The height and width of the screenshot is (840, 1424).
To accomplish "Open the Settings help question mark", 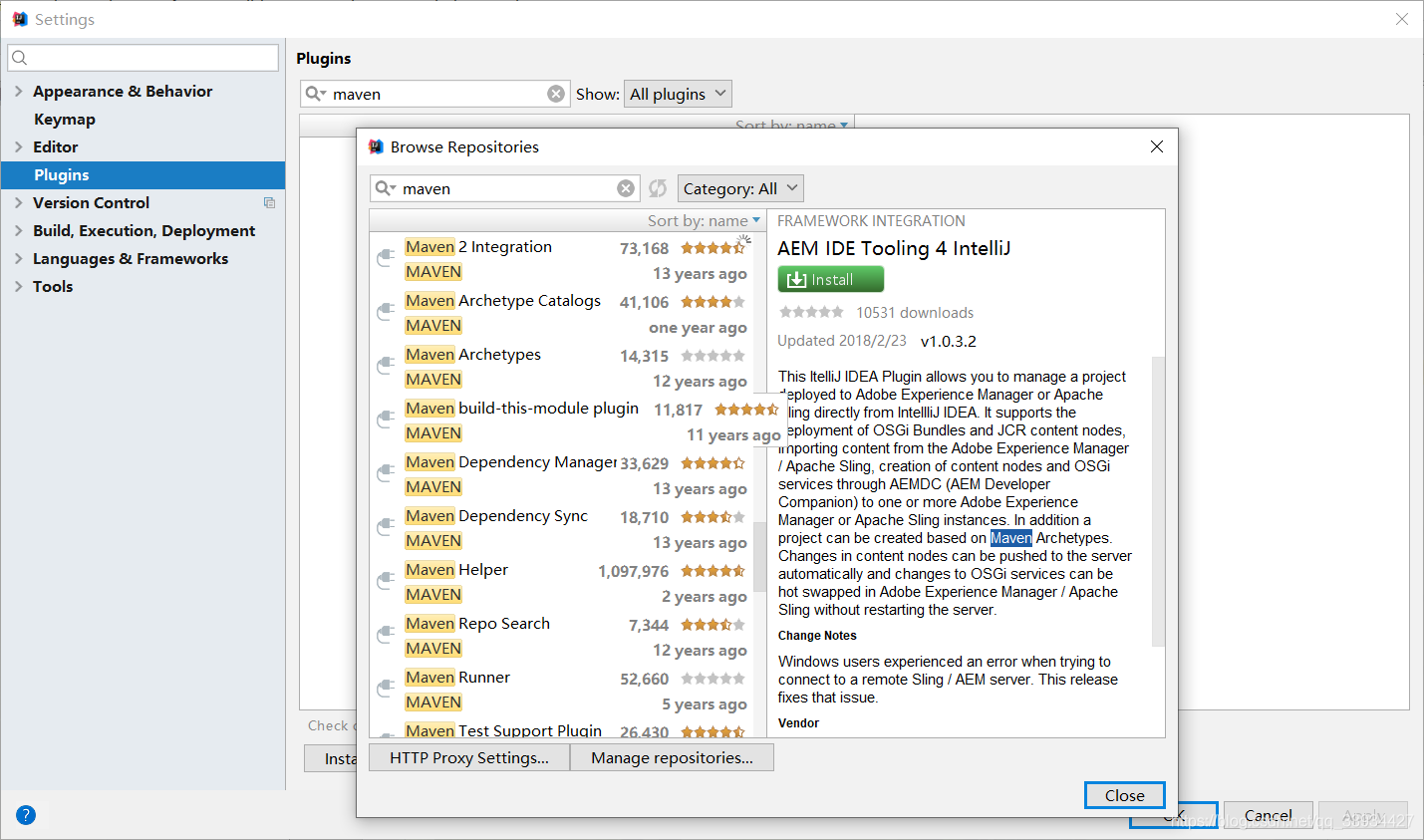I will coord(26,815).
